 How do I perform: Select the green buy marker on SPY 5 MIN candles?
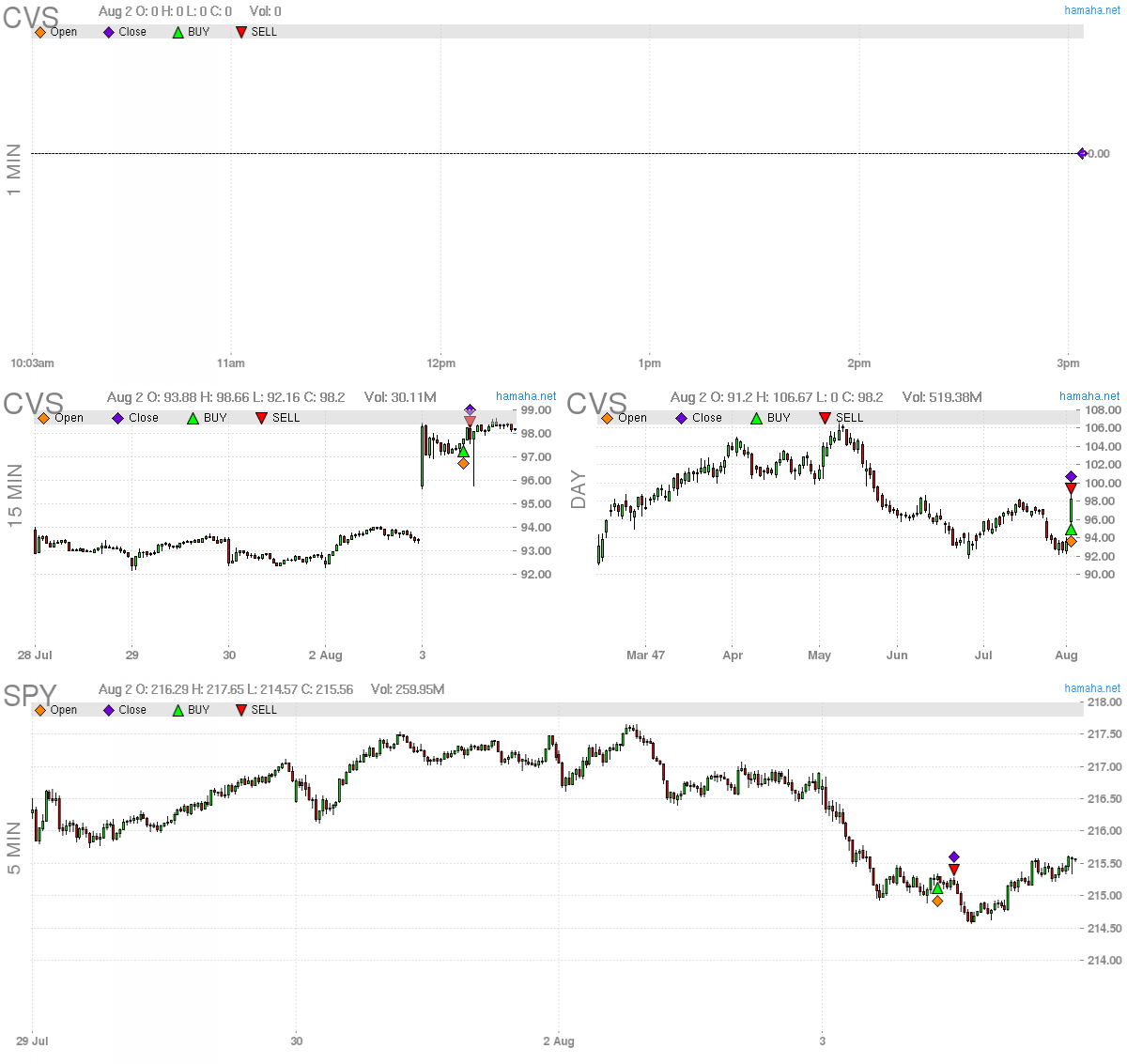tap(937, 888)
